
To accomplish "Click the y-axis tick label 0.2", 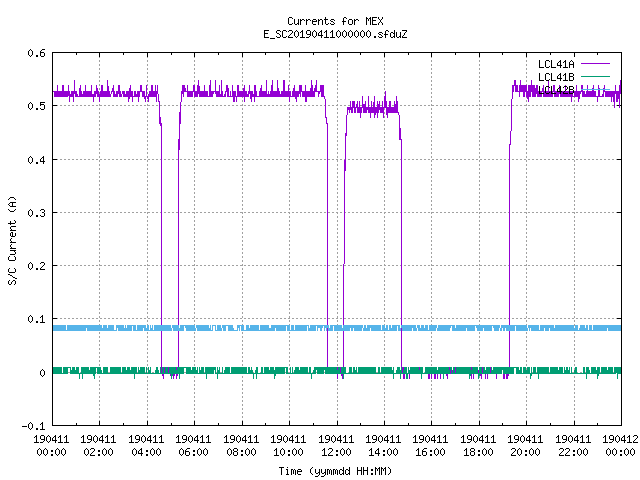I will coord(36,266).
